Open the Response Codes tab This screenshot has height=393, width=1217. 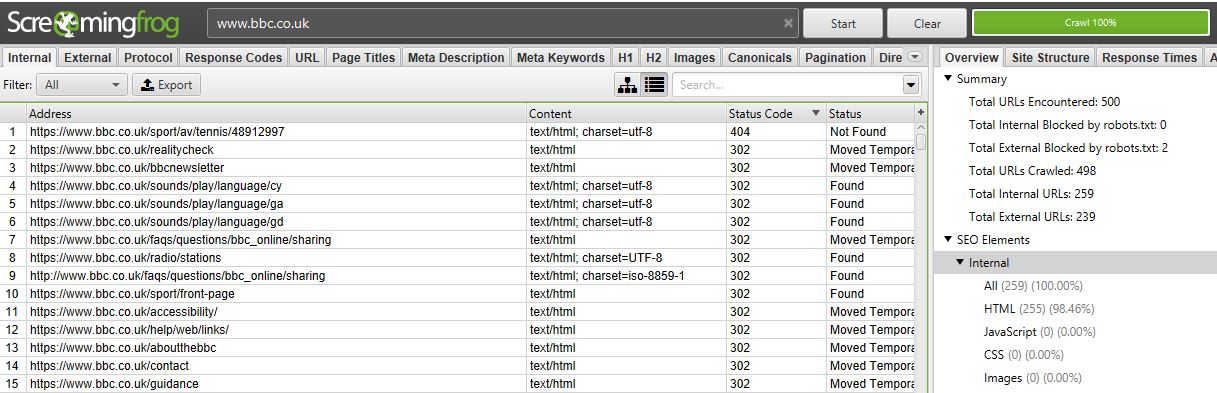tap(234, 57)
